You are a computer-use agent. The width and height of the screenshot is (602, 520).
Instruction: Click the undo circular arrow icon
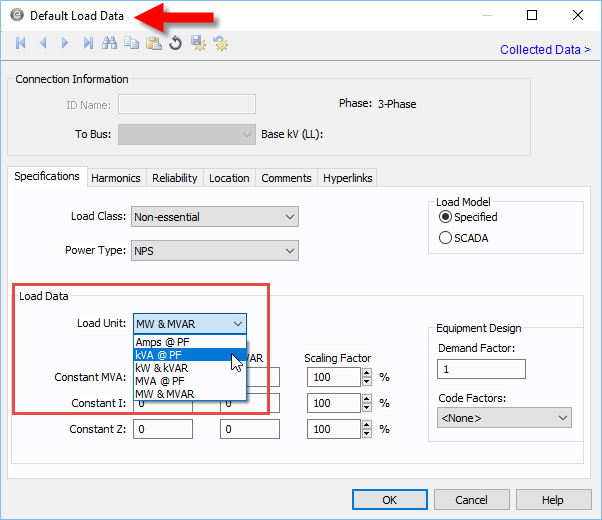point(175,43)
